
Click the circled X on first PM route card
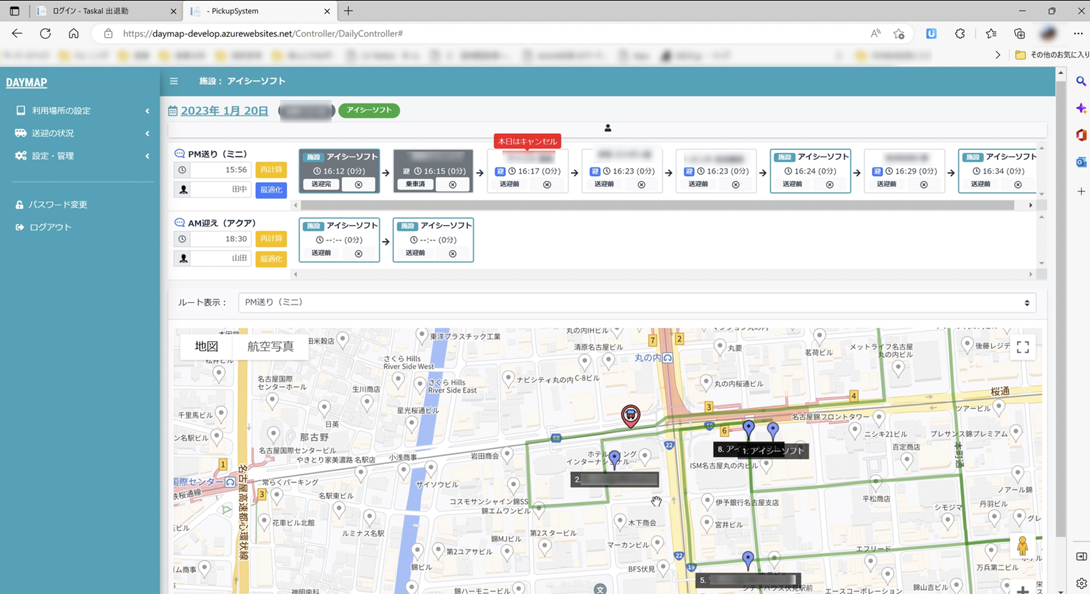(x=358, y=185)
